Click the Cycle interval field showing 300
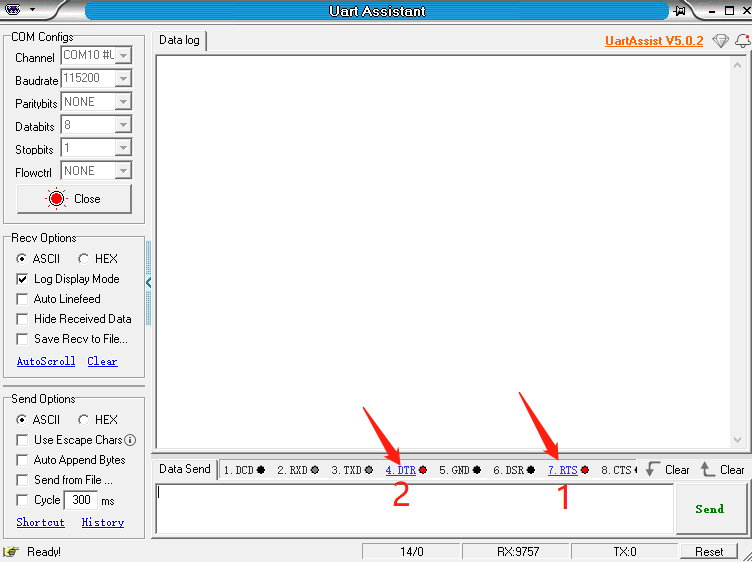Viewport: 752px width, 562px height. 81,500
